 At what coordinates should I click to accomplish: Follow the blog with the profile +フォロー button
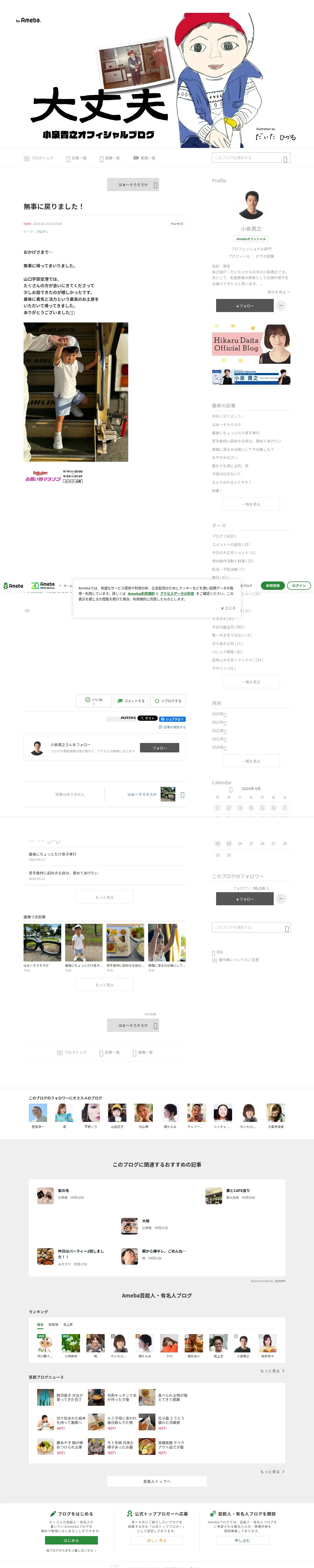pos(244,305)
